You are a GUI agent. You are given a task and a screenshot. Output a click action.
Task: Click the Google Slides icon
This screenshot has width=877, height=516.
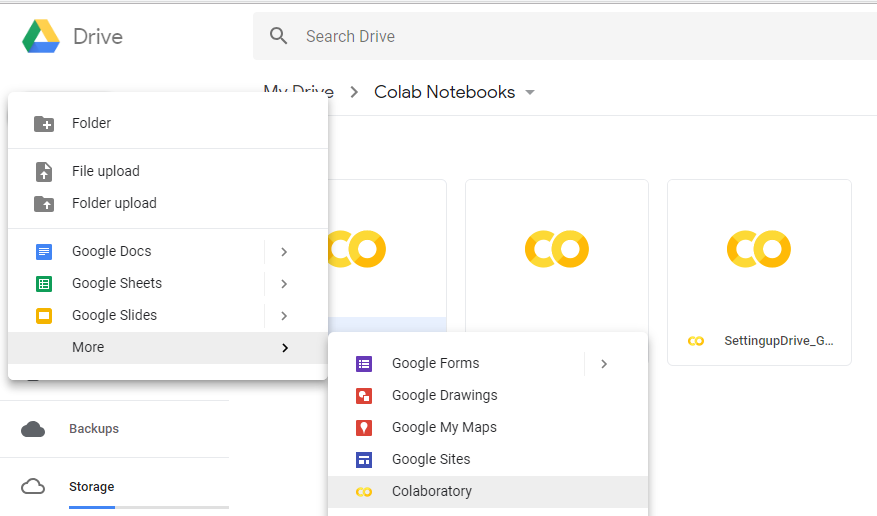point(44,316)
